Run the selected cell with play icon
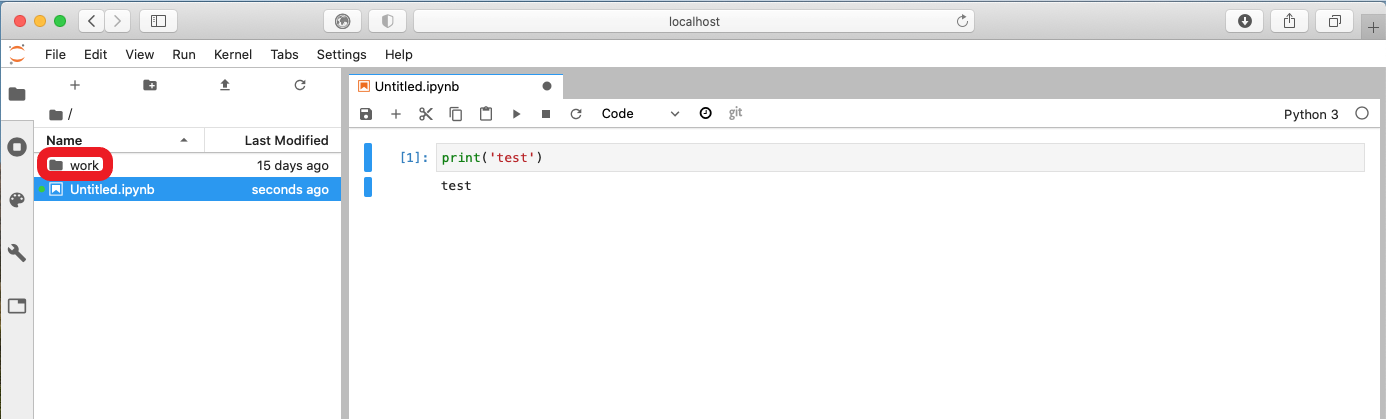 coord(516,114)
